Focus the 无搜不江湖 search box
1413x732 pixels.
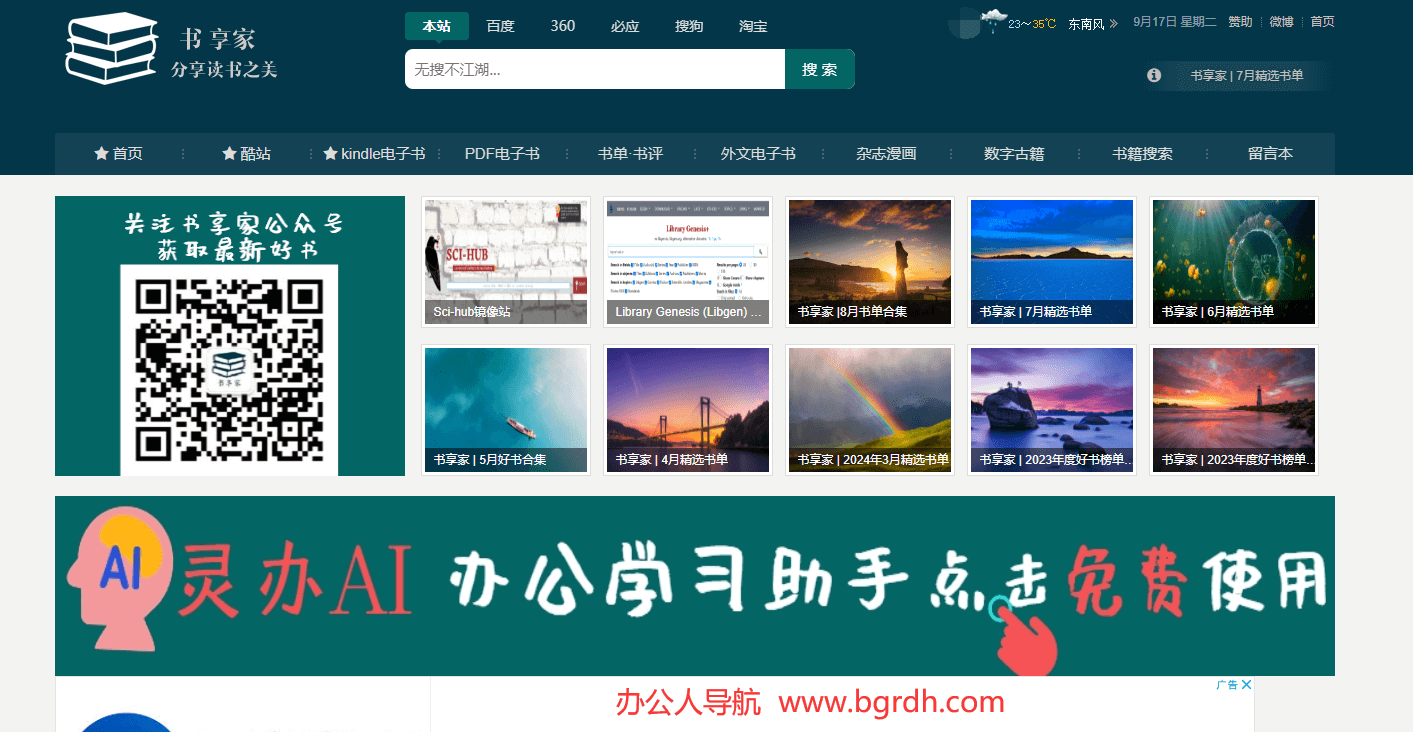coord(595,69)
